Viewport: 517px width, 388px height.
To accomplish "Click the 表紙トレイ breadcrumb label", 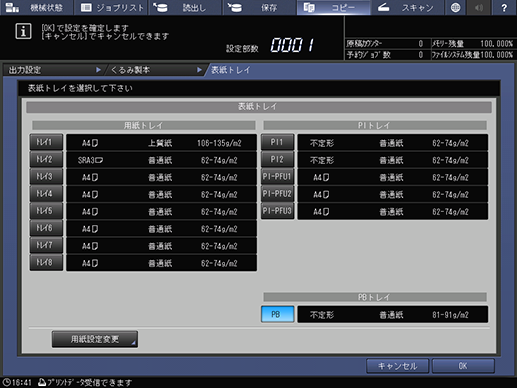I will tap(230, 70).
